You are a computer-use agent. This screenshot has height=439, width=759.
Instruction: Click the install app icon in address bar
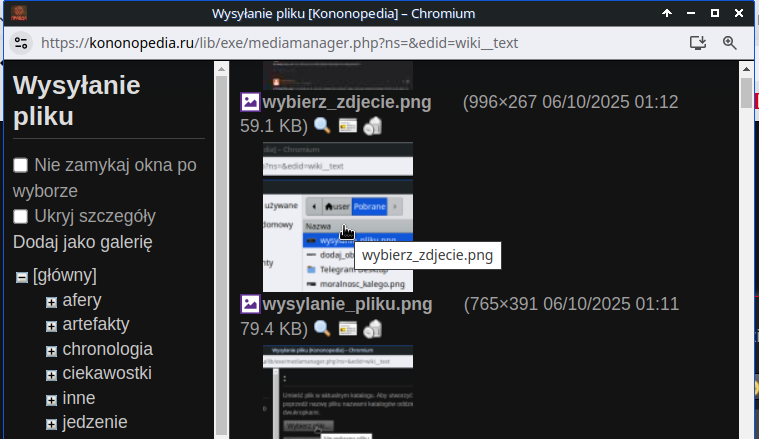pyautogui.click(x=699, y=43)
